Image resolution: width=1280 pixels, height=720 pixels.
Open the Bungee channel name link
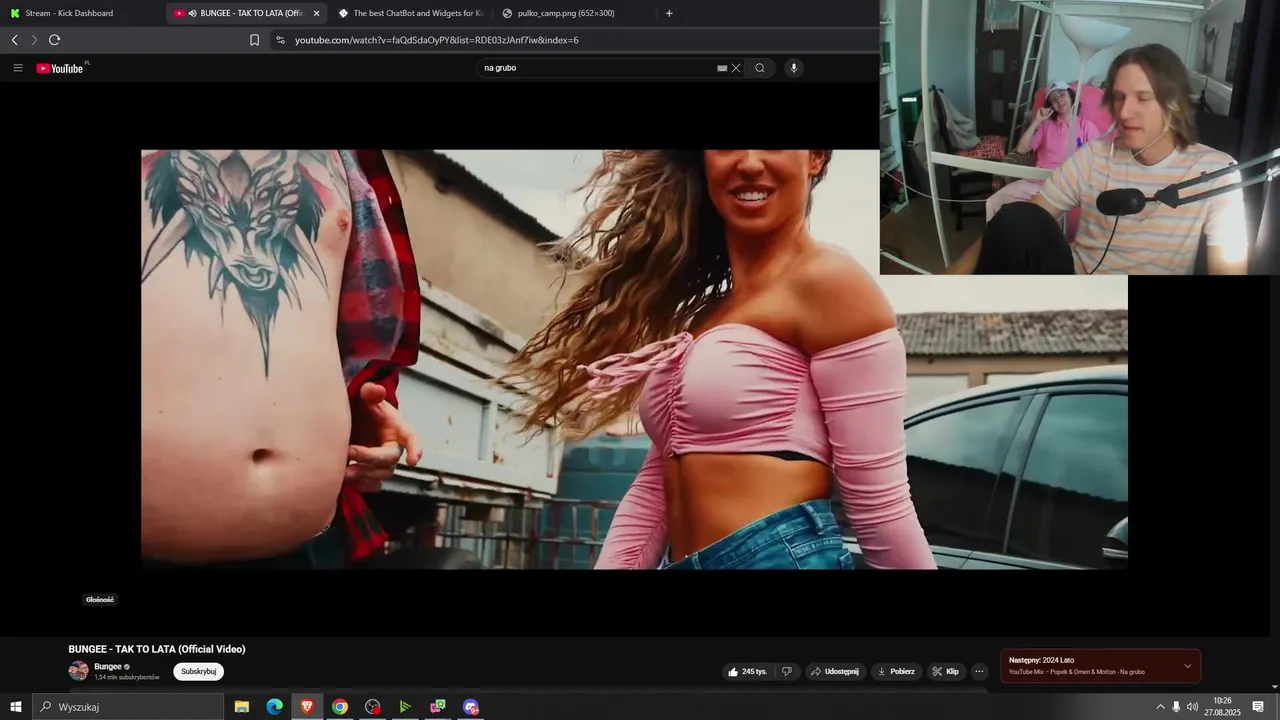(x=108, y=666)
